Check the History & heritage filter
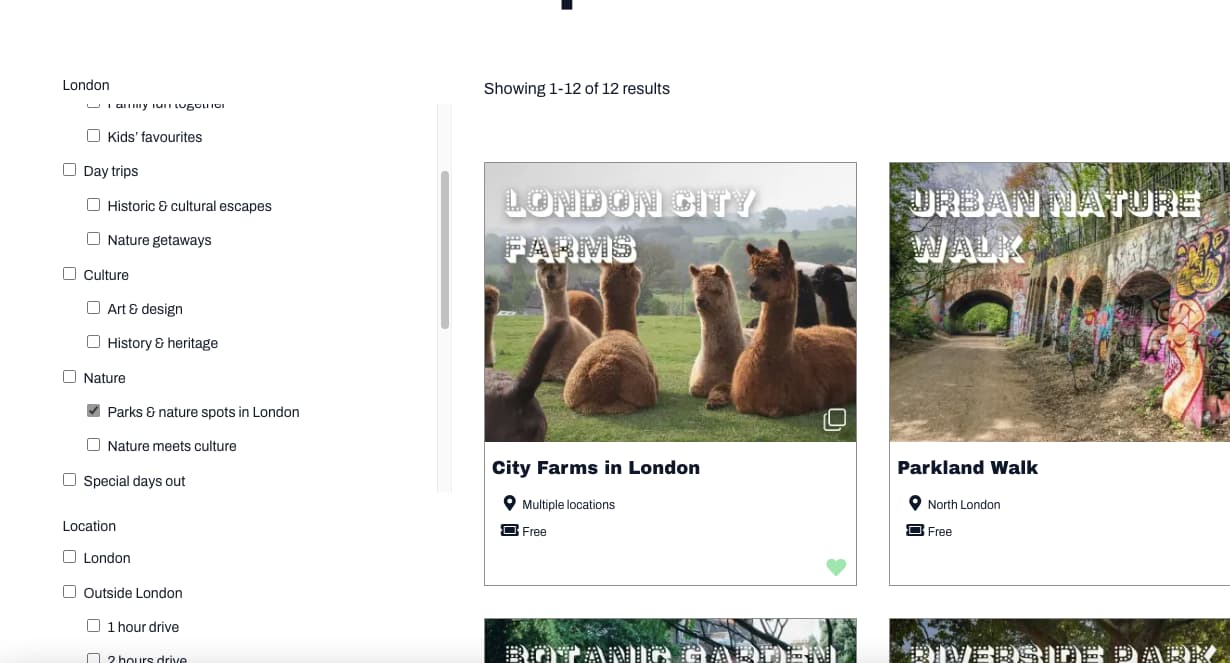 click(93, 342)
